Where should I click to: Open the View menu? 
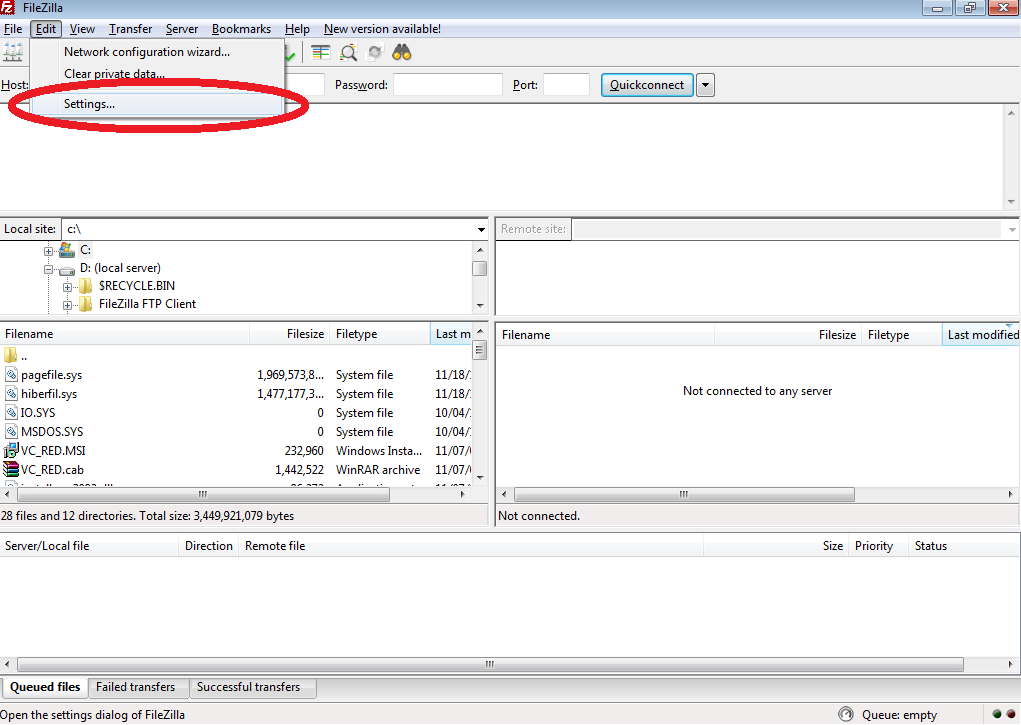coord(82,29)
